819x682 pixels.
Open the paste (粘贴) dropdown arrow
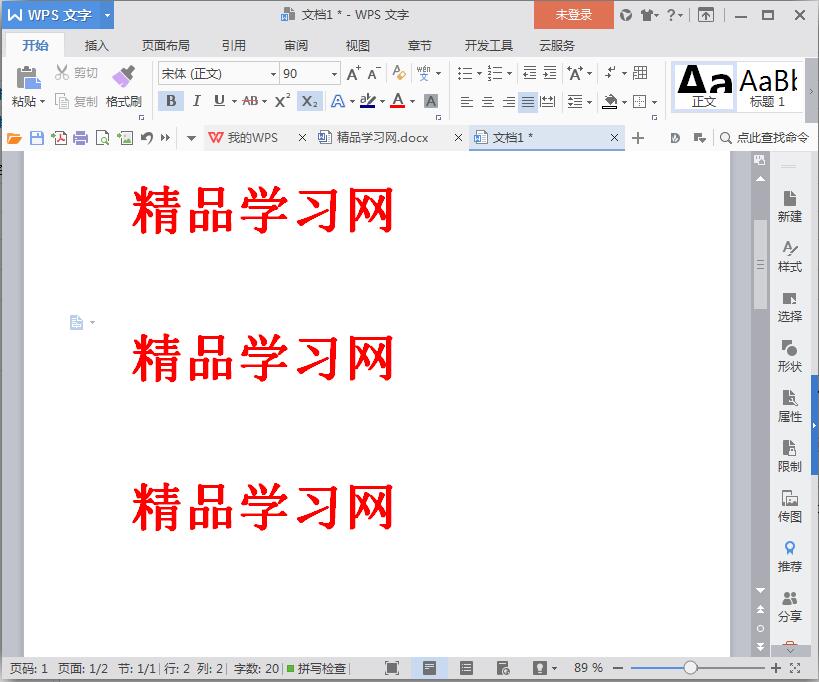click(42, 102)
